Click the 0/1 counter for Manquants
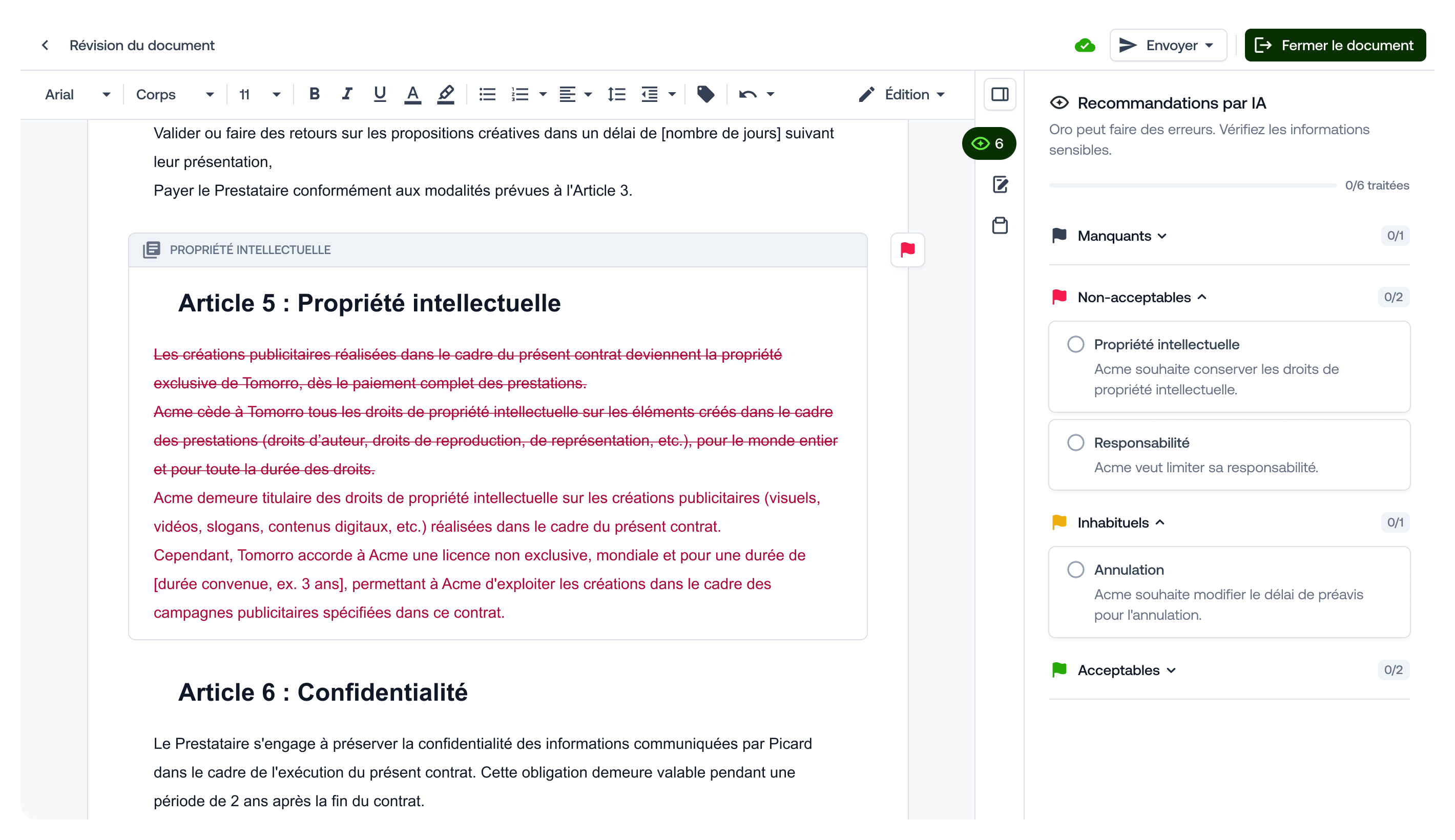 [1395, 236]
